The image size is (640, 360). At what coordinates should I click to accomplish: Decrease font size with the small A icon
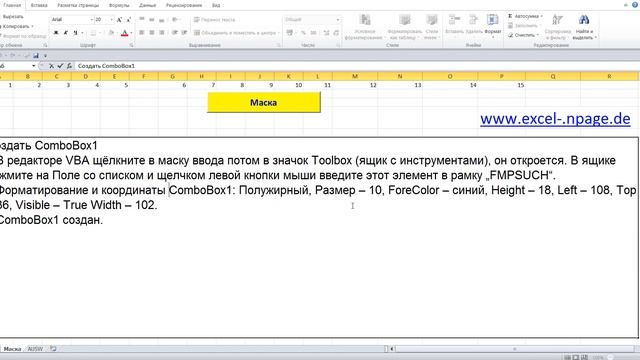tap(129, 20)
